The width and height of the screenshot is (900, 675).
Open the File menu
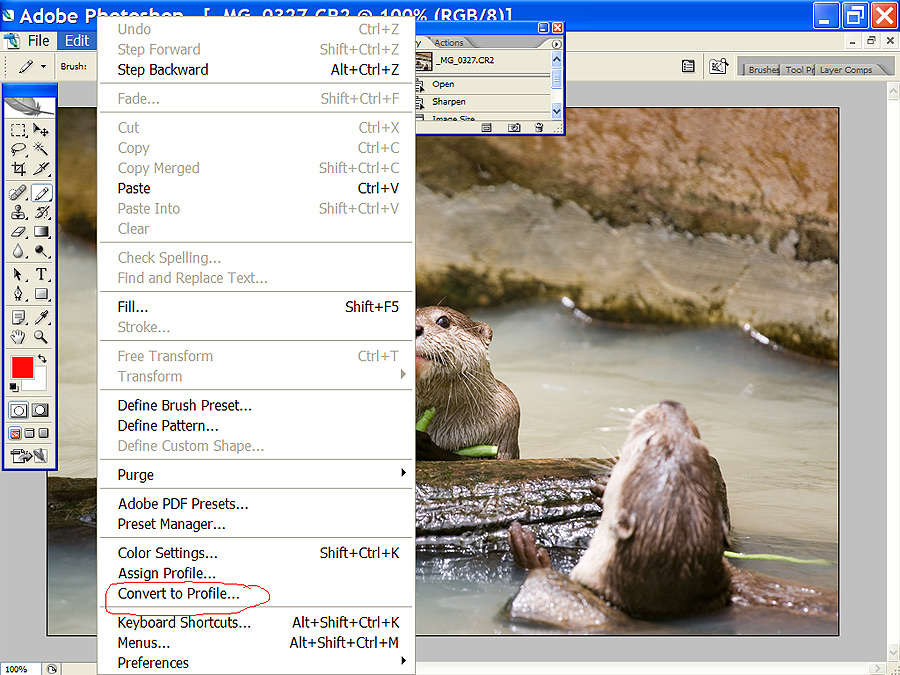coord(38,41)
